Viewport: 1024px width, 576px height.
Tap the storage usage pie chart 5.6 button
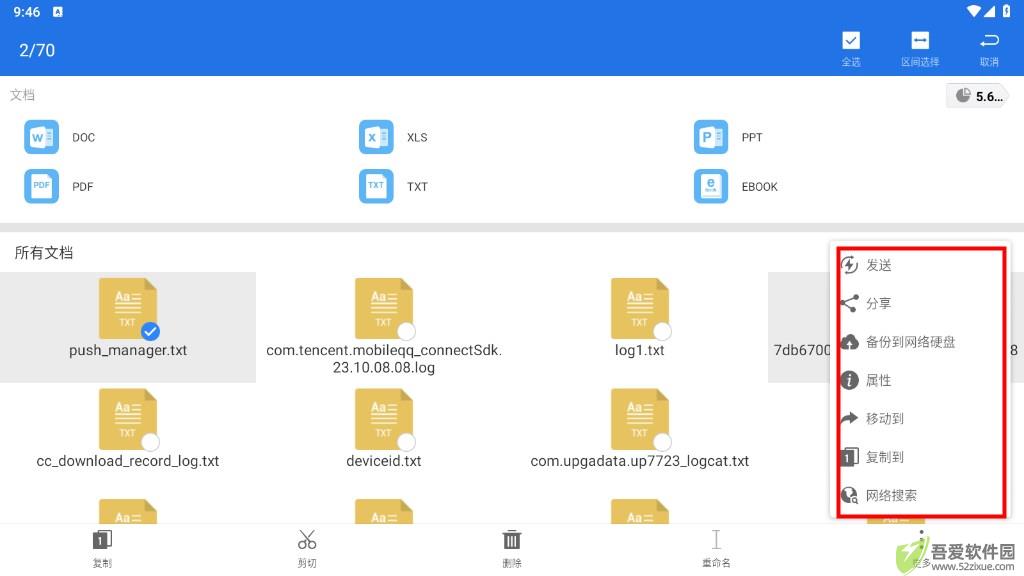tap(978, 96)
